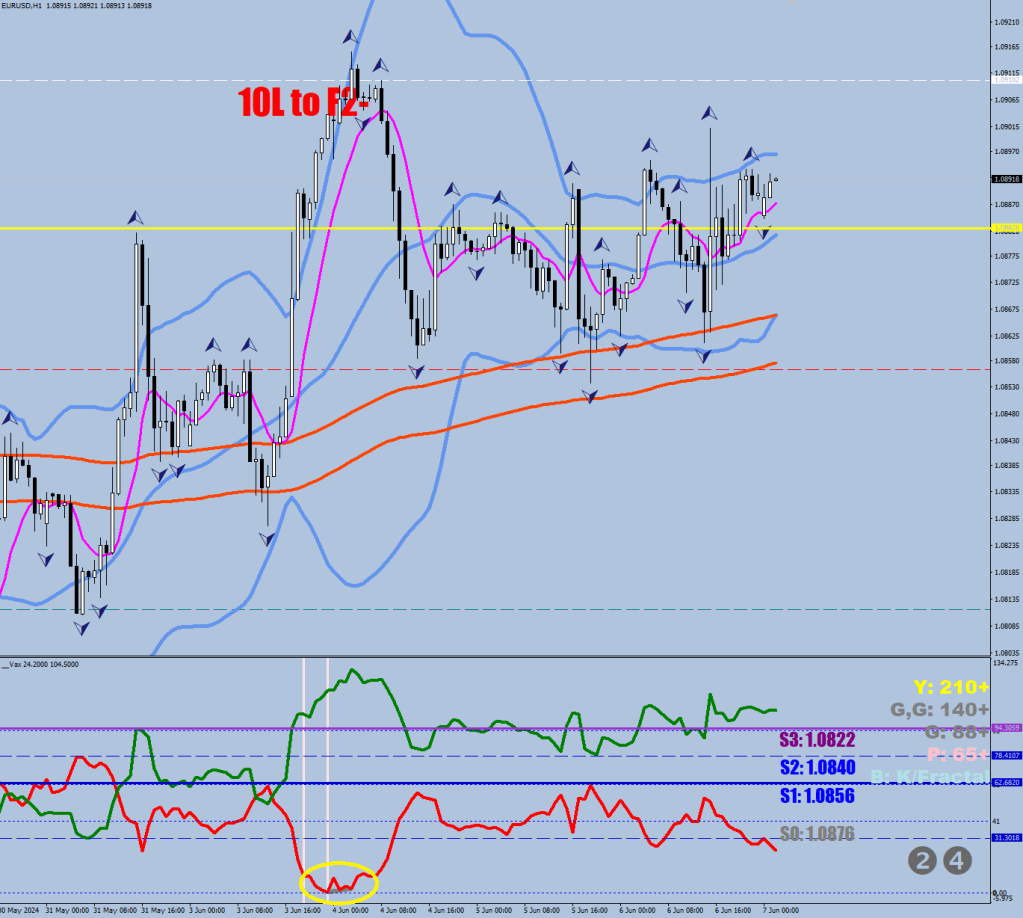Click the pink 'P: 65+' label

pos(957,754)
